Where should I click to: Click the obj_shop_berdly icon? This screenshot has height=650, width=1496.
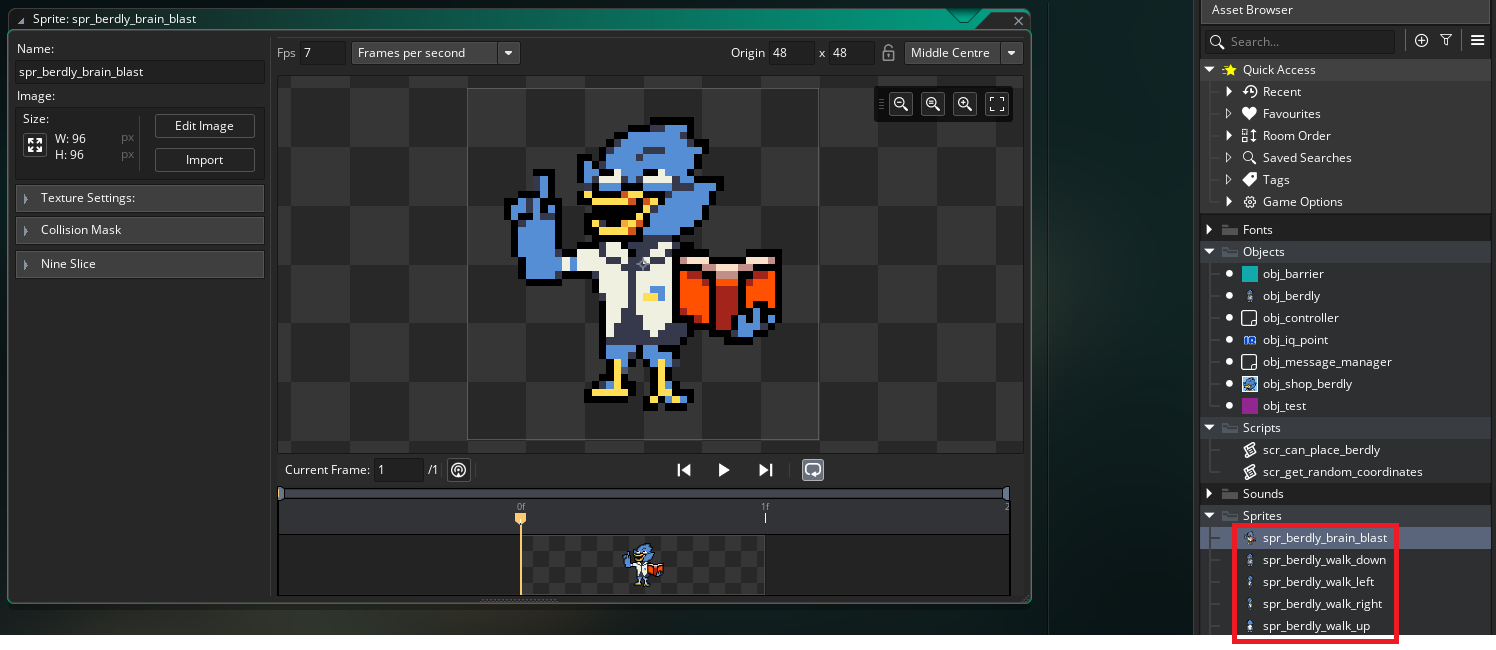click(1249, 384)
